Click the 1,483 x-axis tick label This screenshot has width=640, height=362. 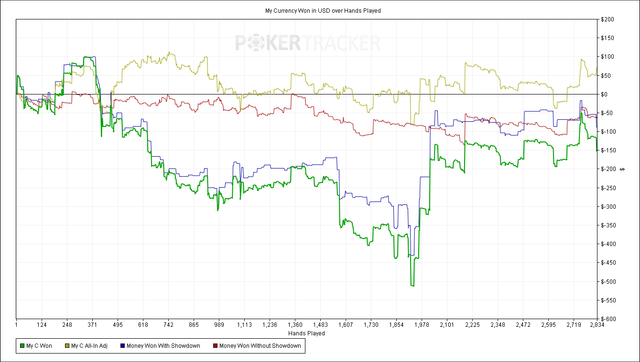click(x=320, y=325)
